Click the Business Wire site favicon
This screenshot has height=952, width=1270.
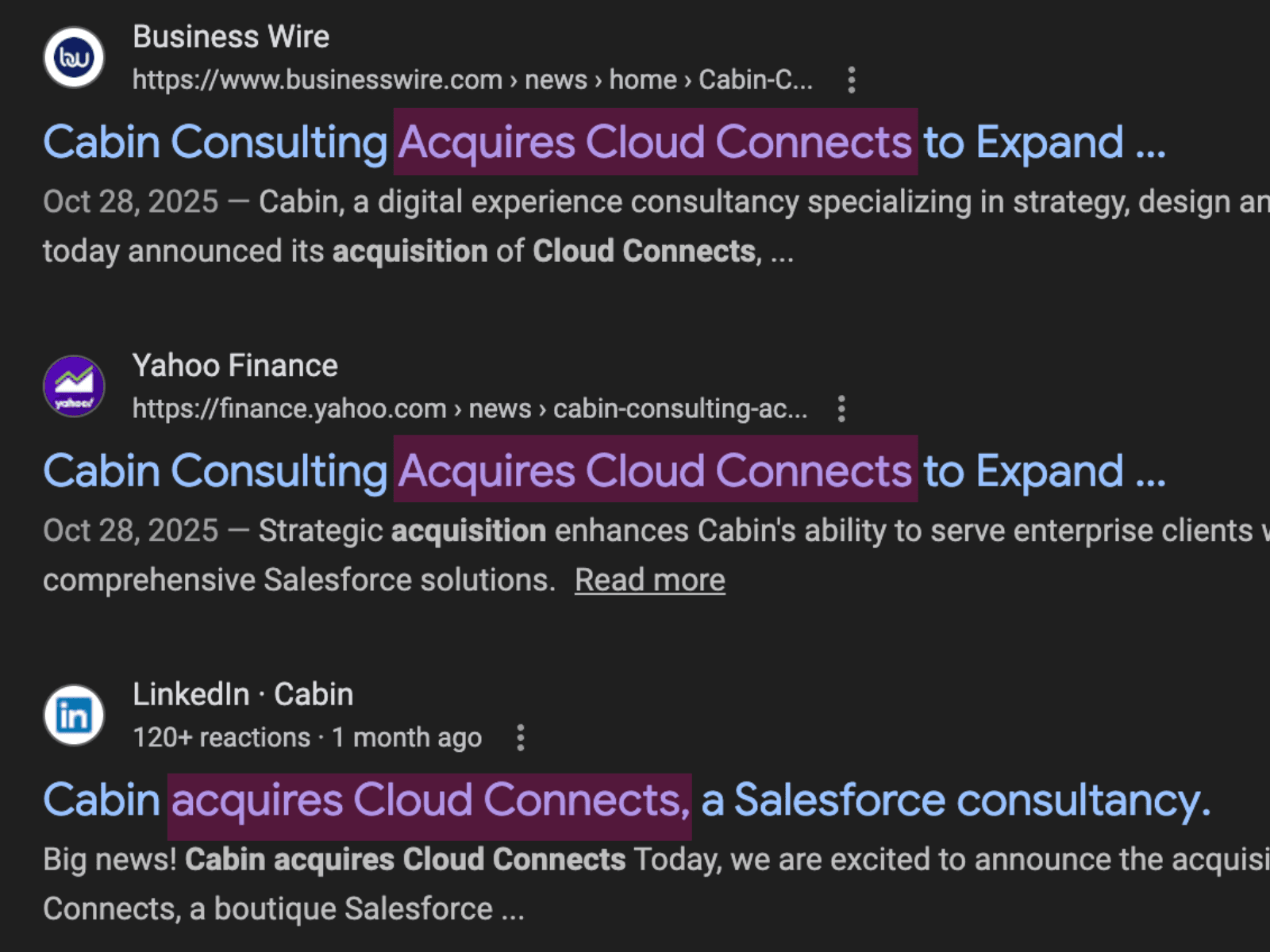pos(74,56)
